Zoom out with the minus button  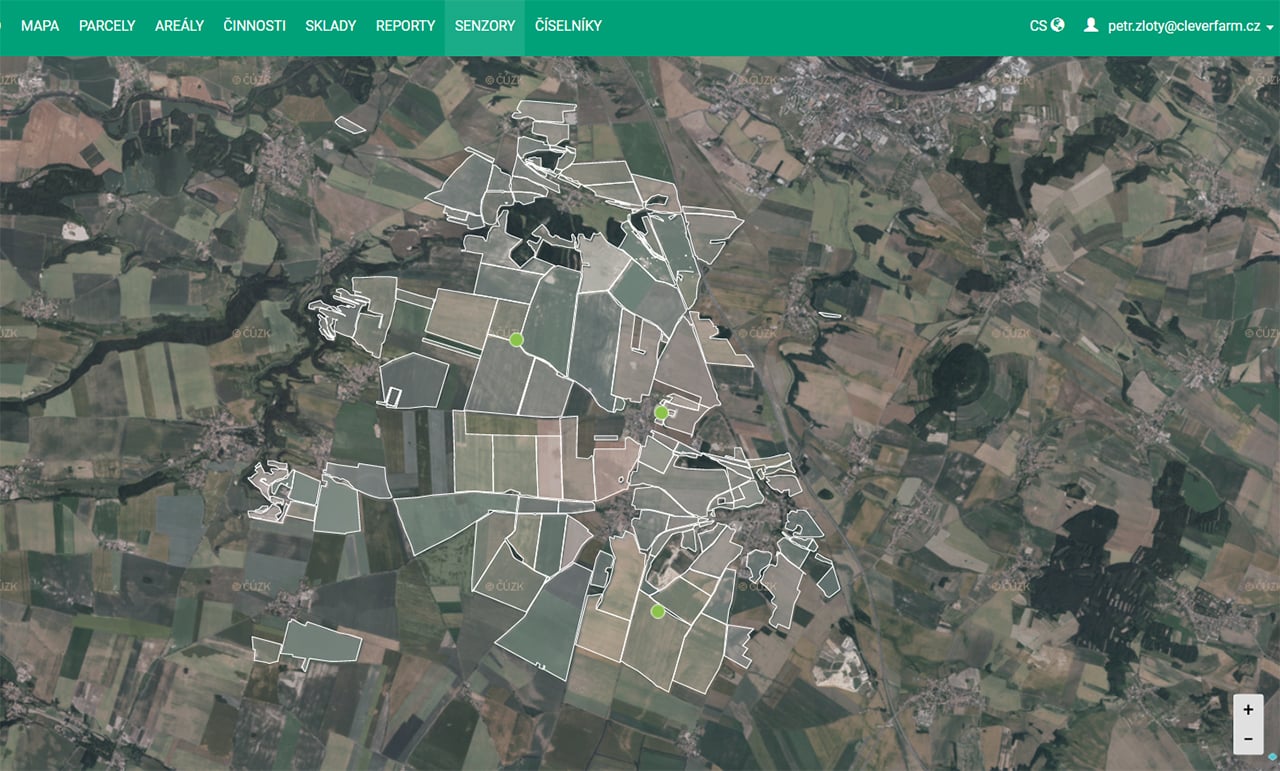pyautogui.click(x=1248, y=740)
